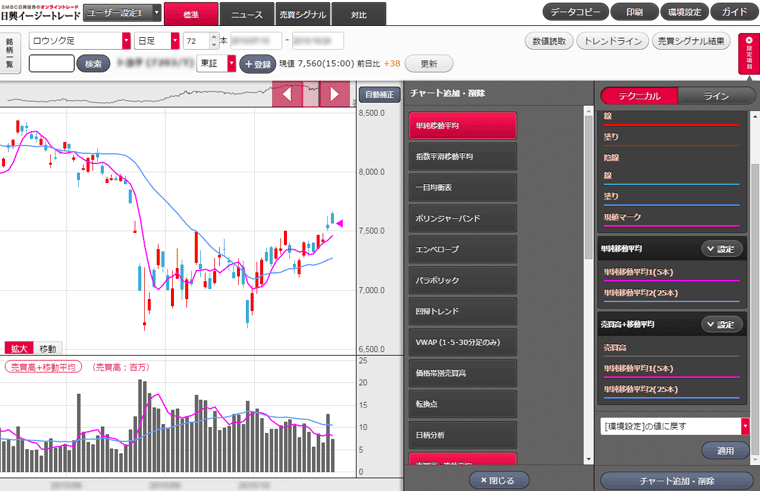Toggle ボリンジャーバンド indicator on
Screen dimensions: 760x491
[461, 218]
